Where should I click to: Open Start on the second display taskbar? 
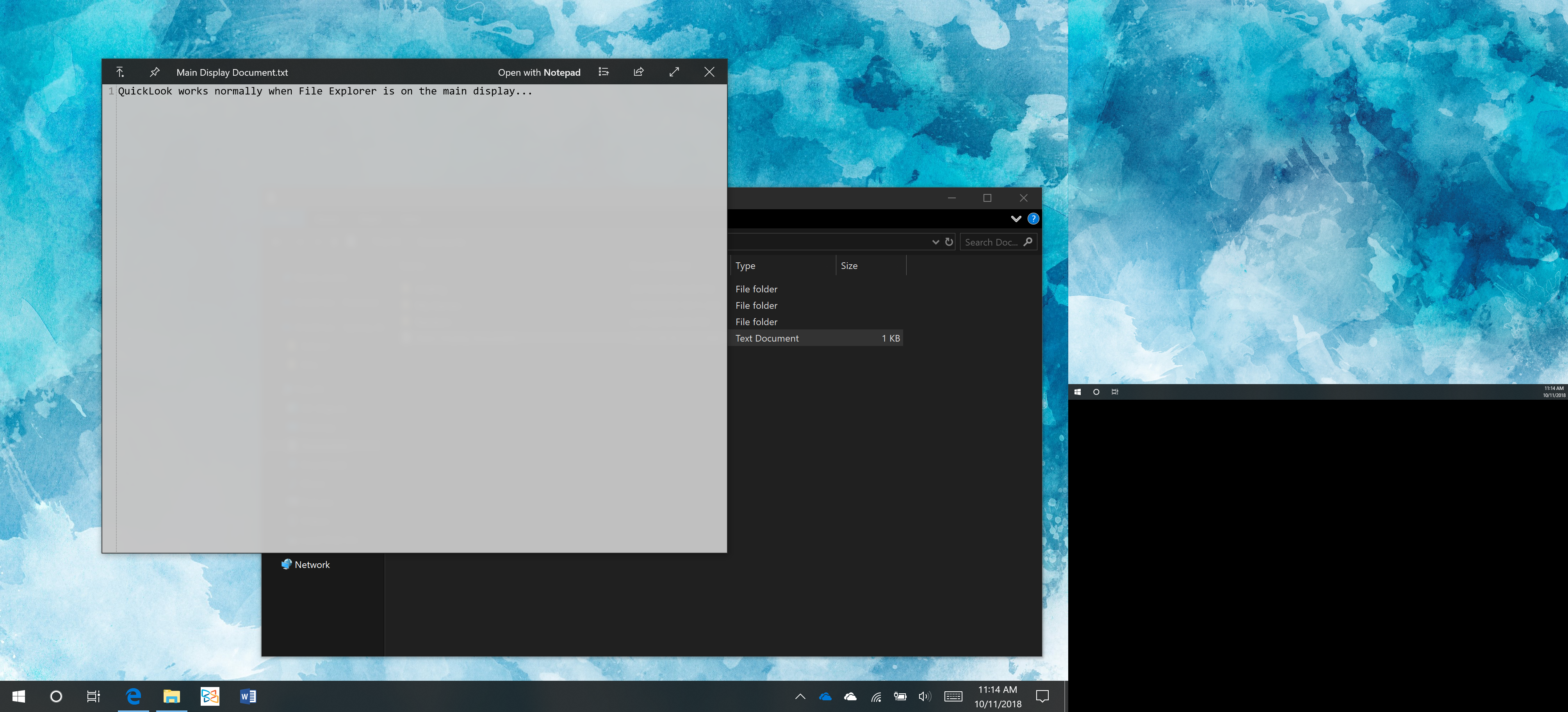(x=1077, y=392)
